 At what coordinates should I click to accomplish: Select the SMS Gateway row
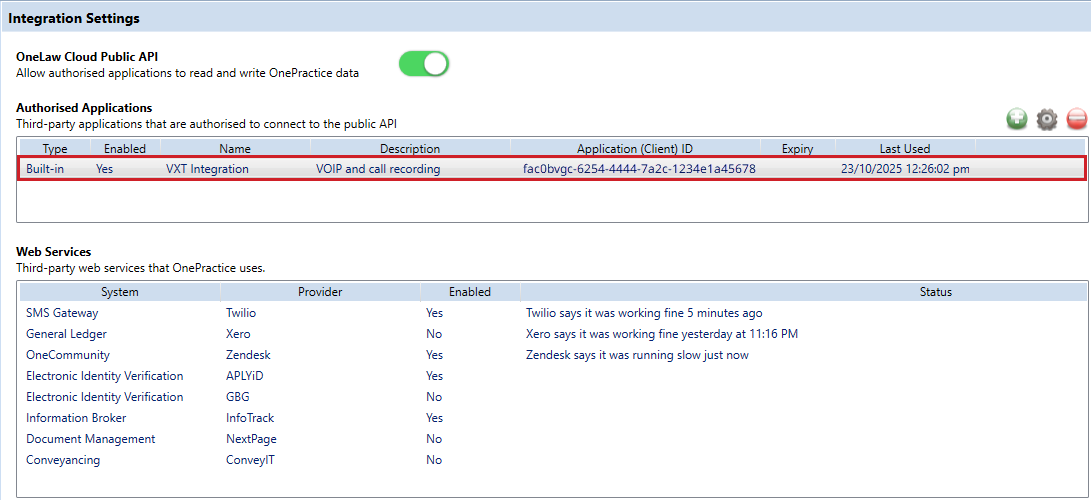coord(552,313)
